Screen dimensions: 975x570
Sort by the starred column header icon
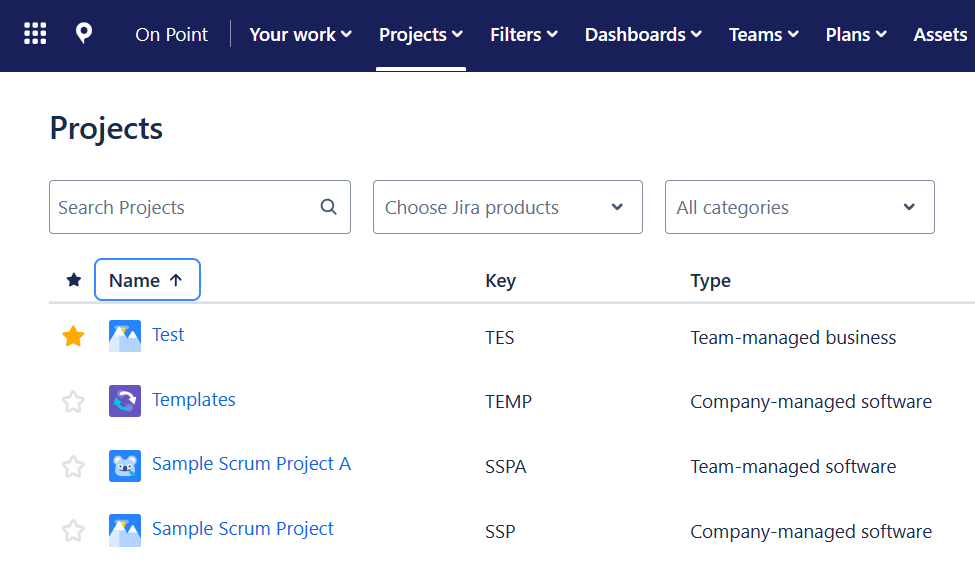73,280
